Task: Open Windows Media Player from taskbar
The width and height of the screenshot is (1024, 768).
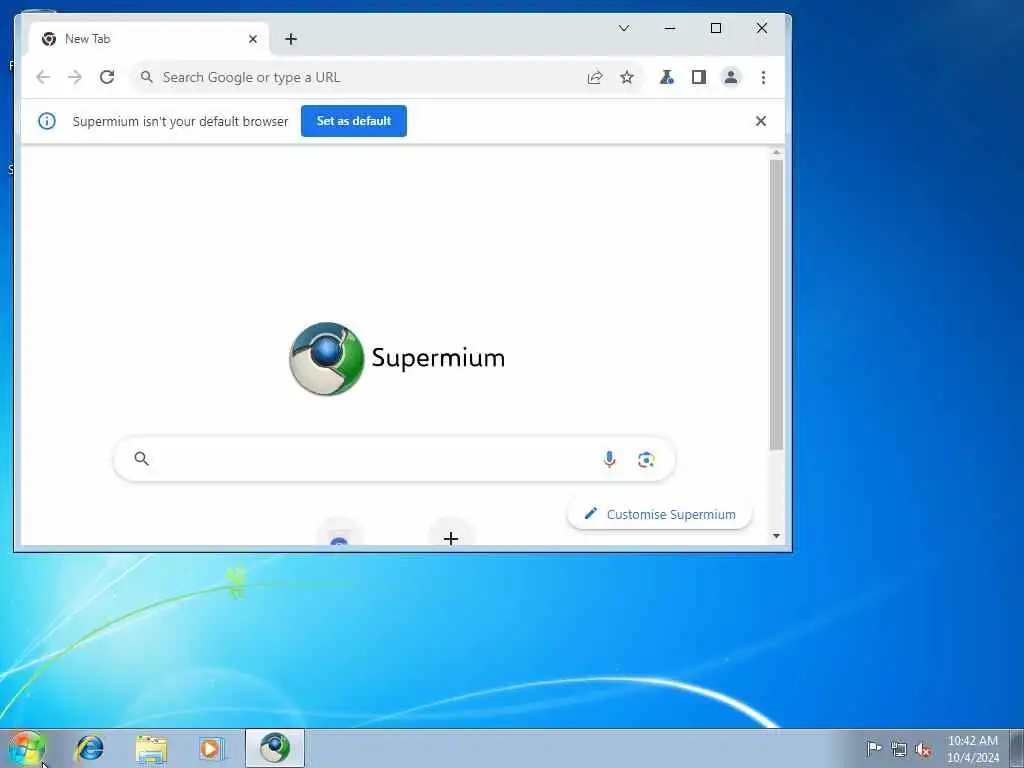Action: coord(212,748)
